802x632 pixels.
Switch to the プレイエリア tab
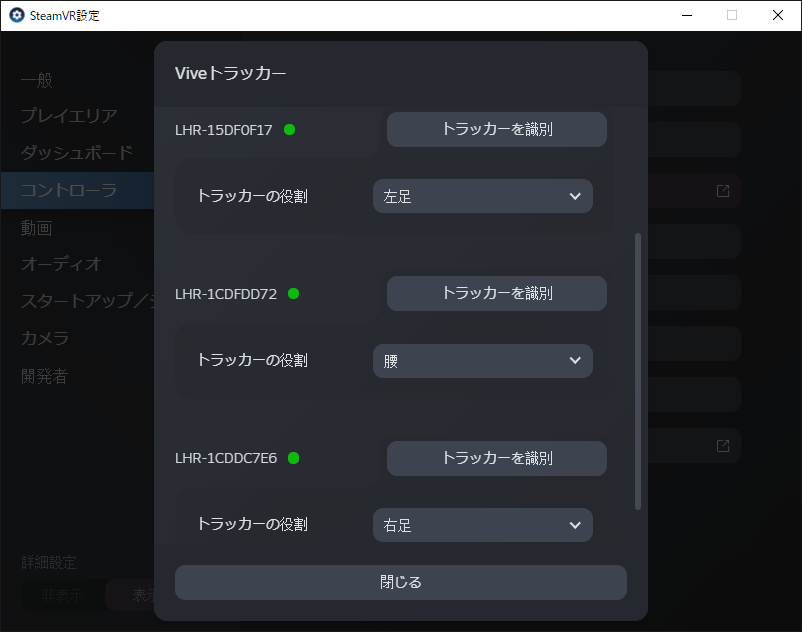click(69, 116)
